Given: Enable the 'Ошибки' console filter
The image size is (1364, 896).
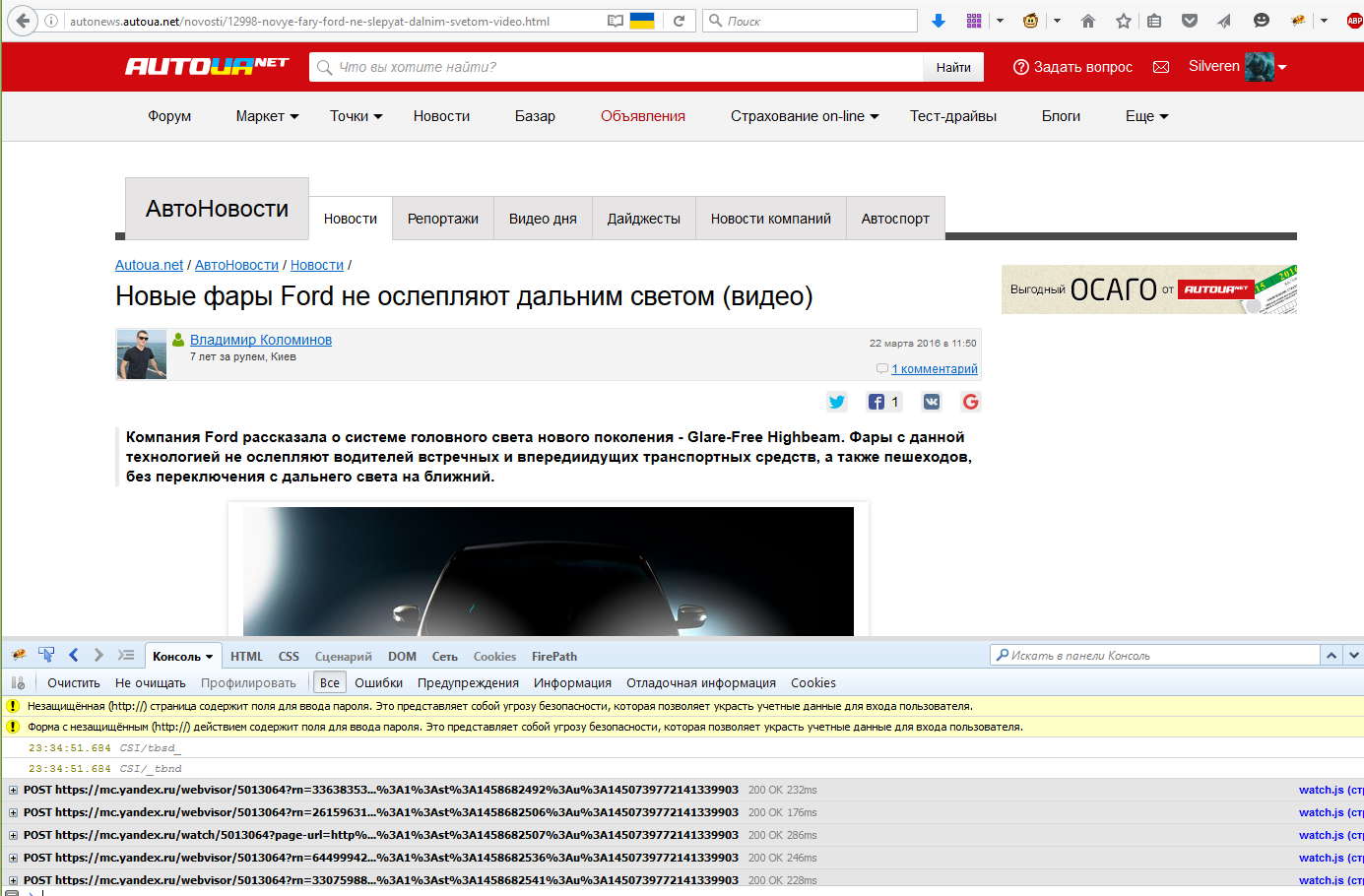Looking at the screenshot, I should [378, 682].
